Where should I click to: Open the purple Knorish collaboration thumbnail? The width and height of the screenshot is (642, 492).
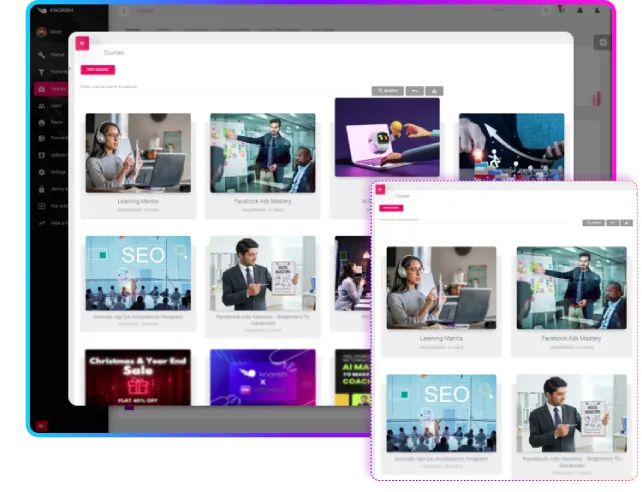click(263, 377)
